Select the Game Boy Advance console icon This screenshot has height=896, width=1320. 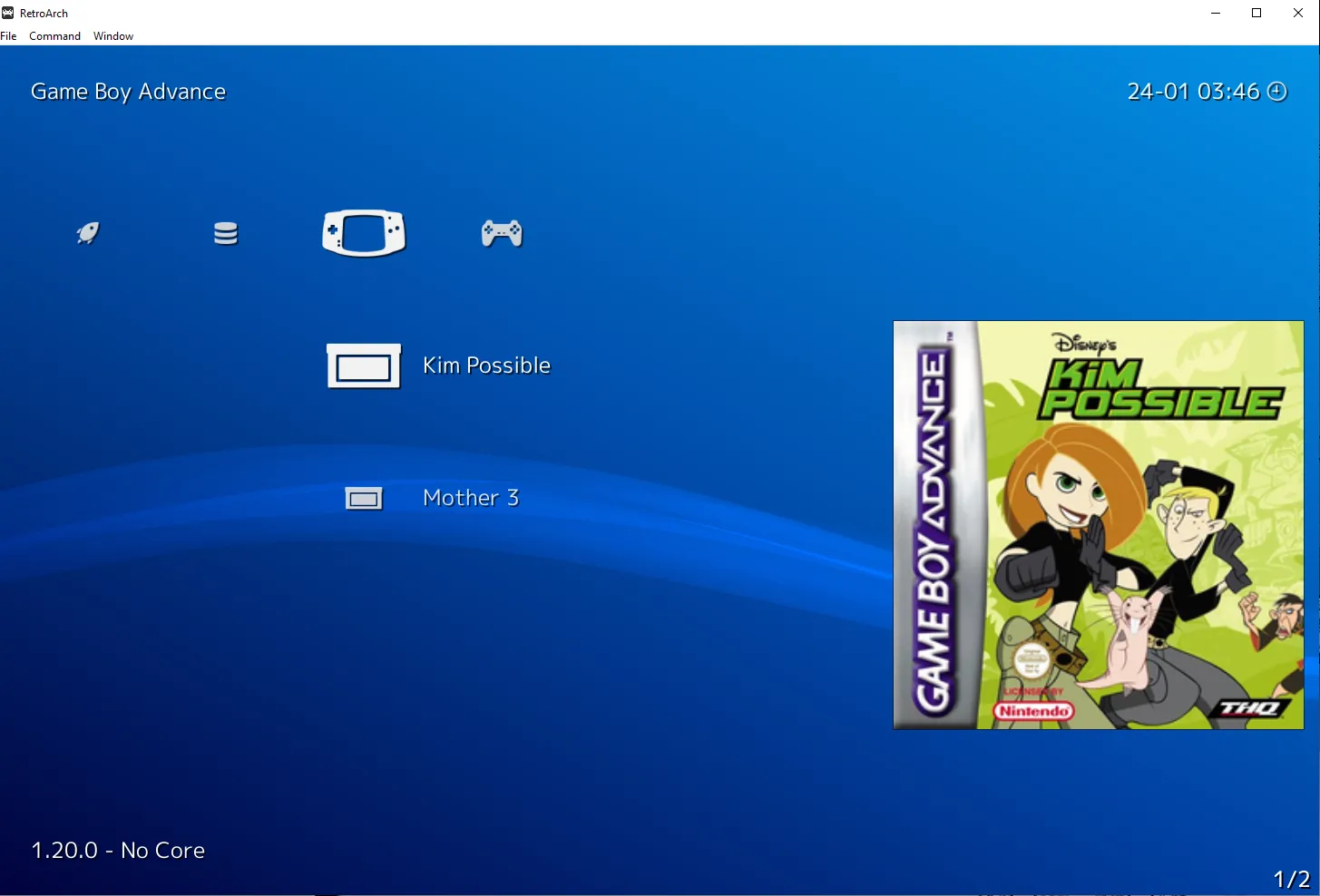point(364,233)
